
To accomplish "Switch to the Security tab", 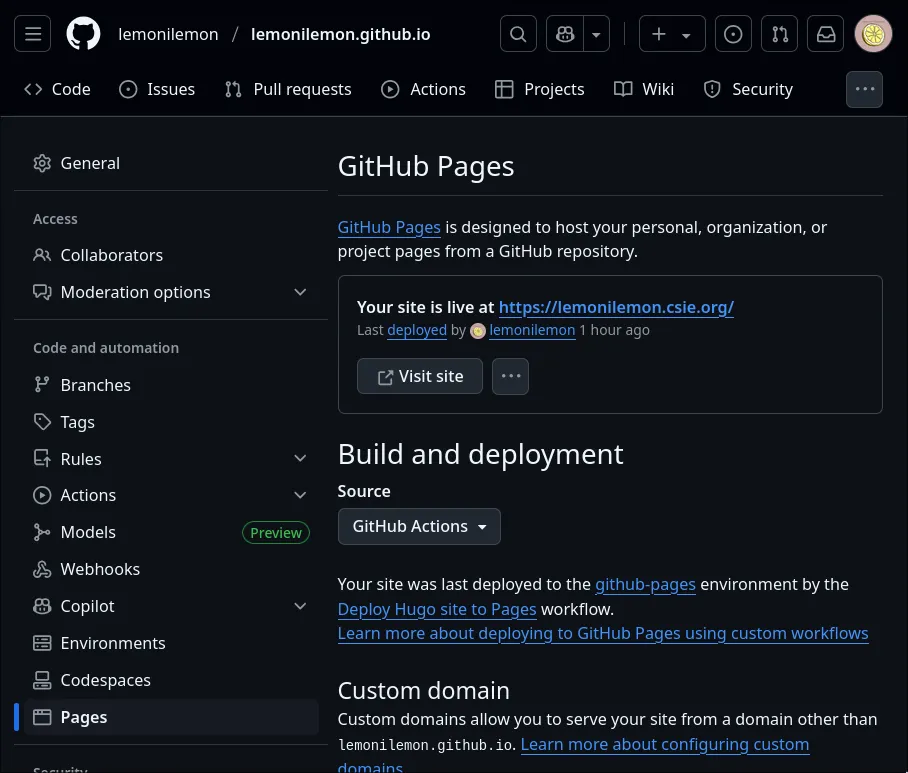I will tap(749, 89).
